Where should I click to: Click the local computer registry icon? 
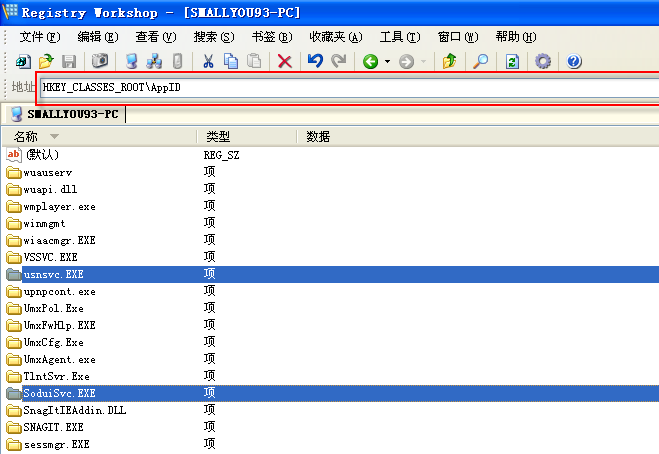point(132,62)
